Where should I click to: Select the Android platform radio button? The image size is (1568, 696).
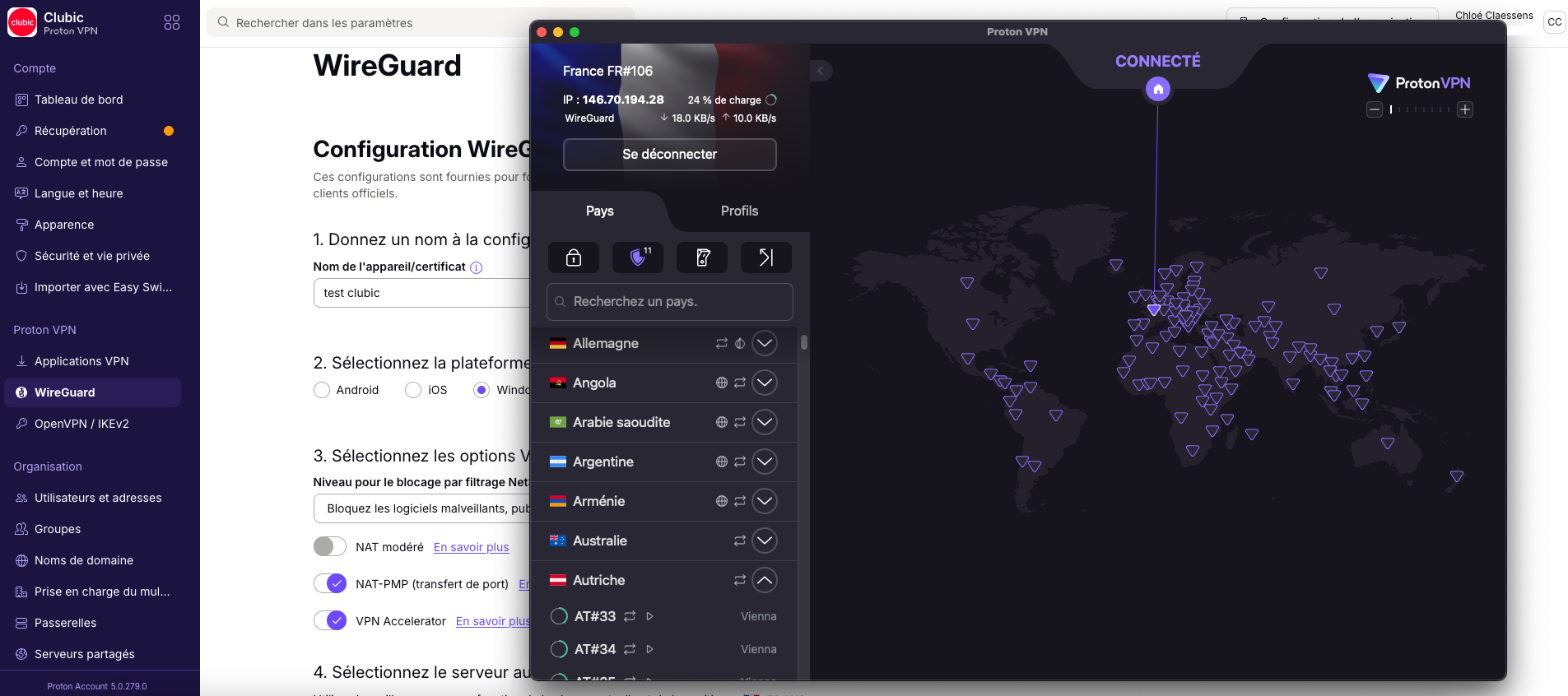(322, 390)
